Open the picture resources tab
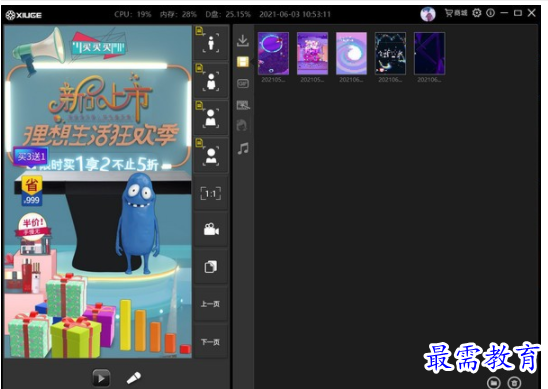The width and height of the screenshot is (548, 389). click(x=243, y=105)
